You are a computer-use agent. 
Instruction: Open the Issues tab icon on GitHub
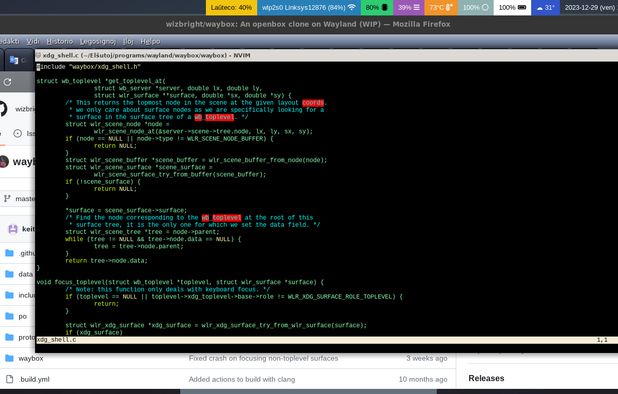[x=17, y=134]
